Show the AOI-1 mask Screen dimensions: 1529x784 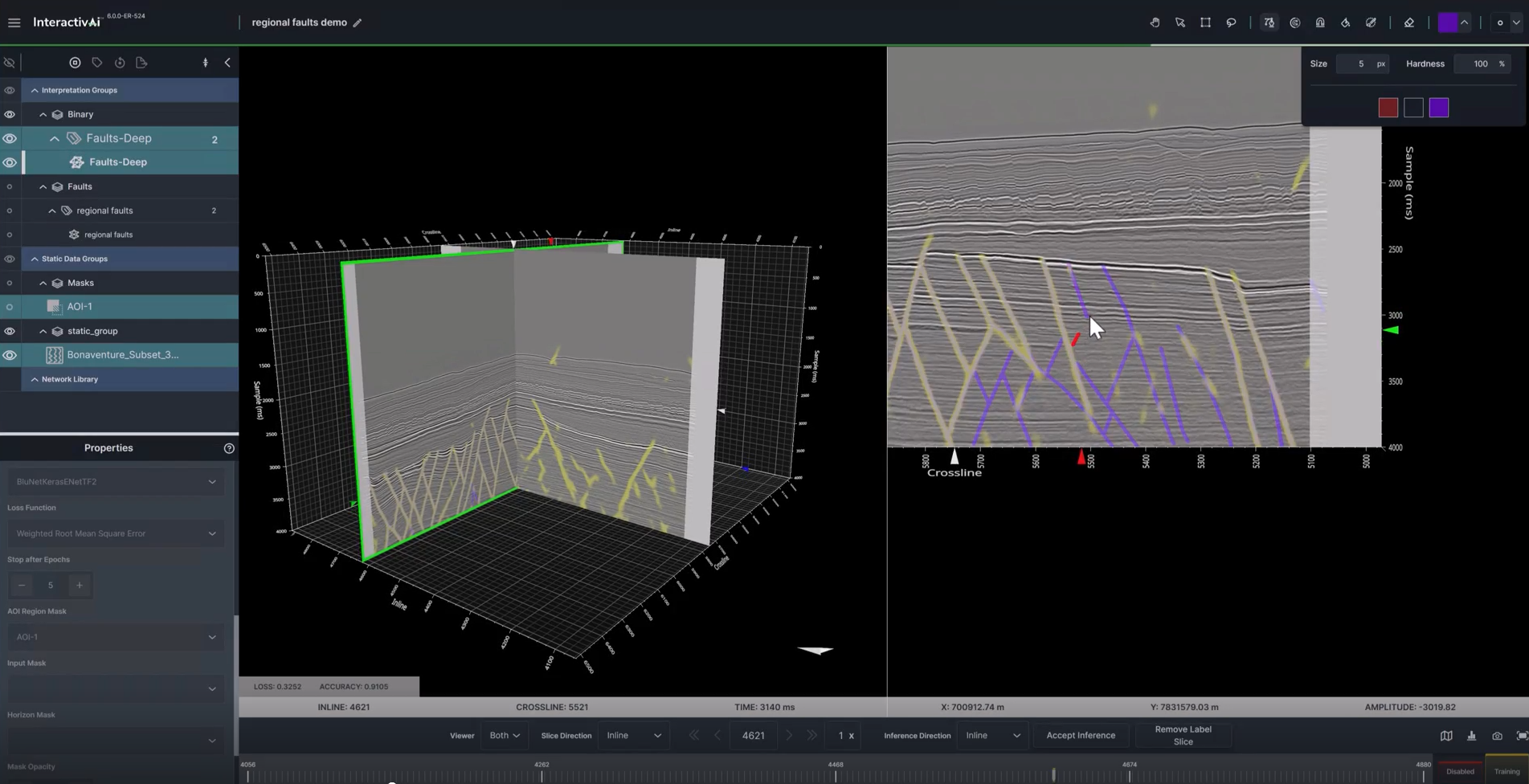(x=10, y=307)
